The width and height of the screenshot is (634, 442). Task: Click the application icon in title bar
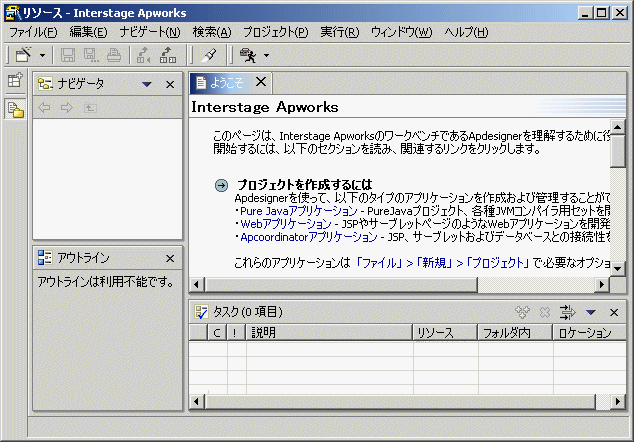click(13, 13)
